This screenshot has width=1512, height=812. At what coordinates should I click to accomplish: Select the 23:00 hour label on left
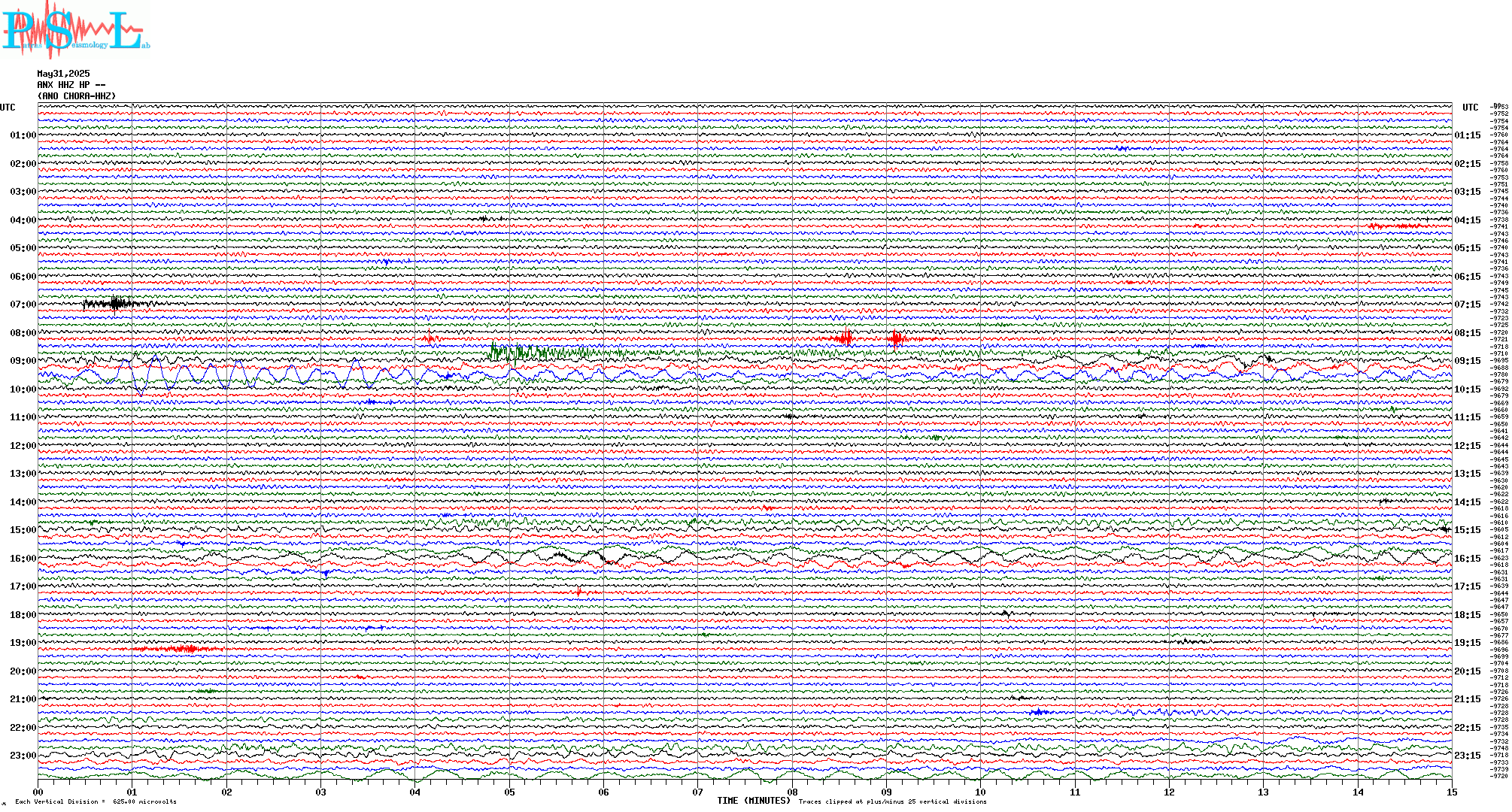(x=23, y=756)
